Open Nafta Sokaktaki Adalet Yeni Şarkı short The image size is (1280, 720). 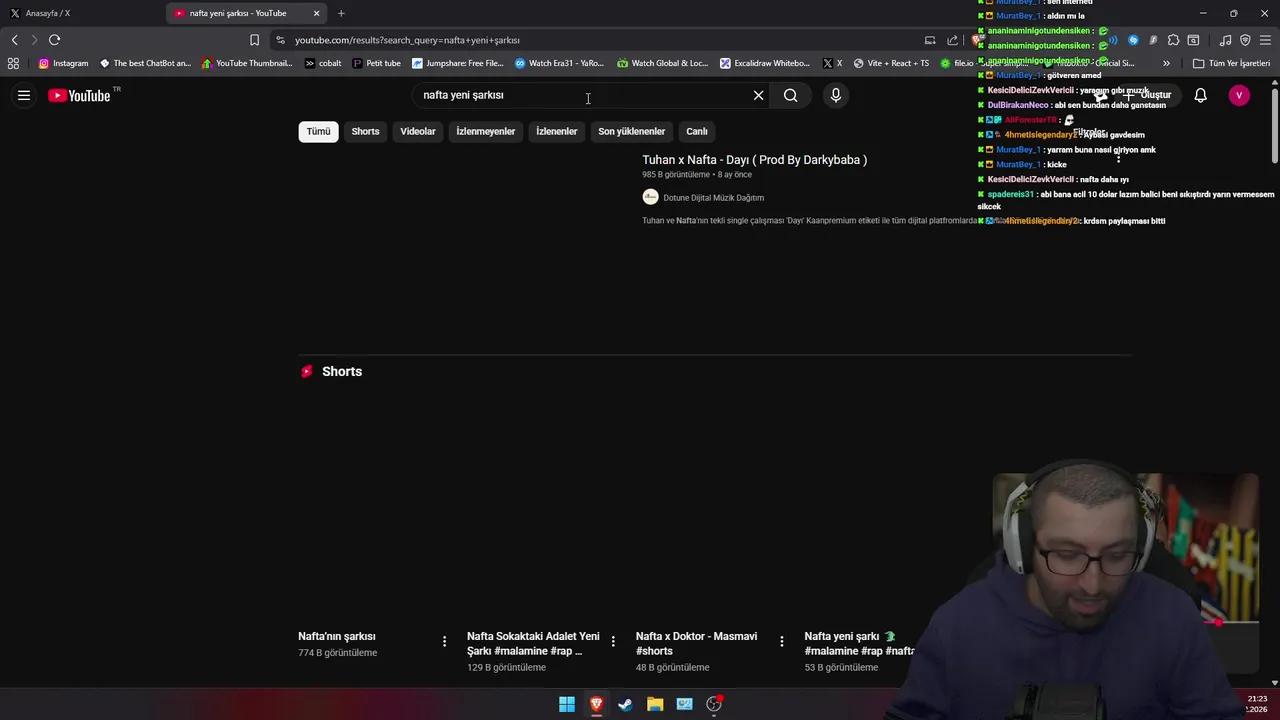[533, 643]
